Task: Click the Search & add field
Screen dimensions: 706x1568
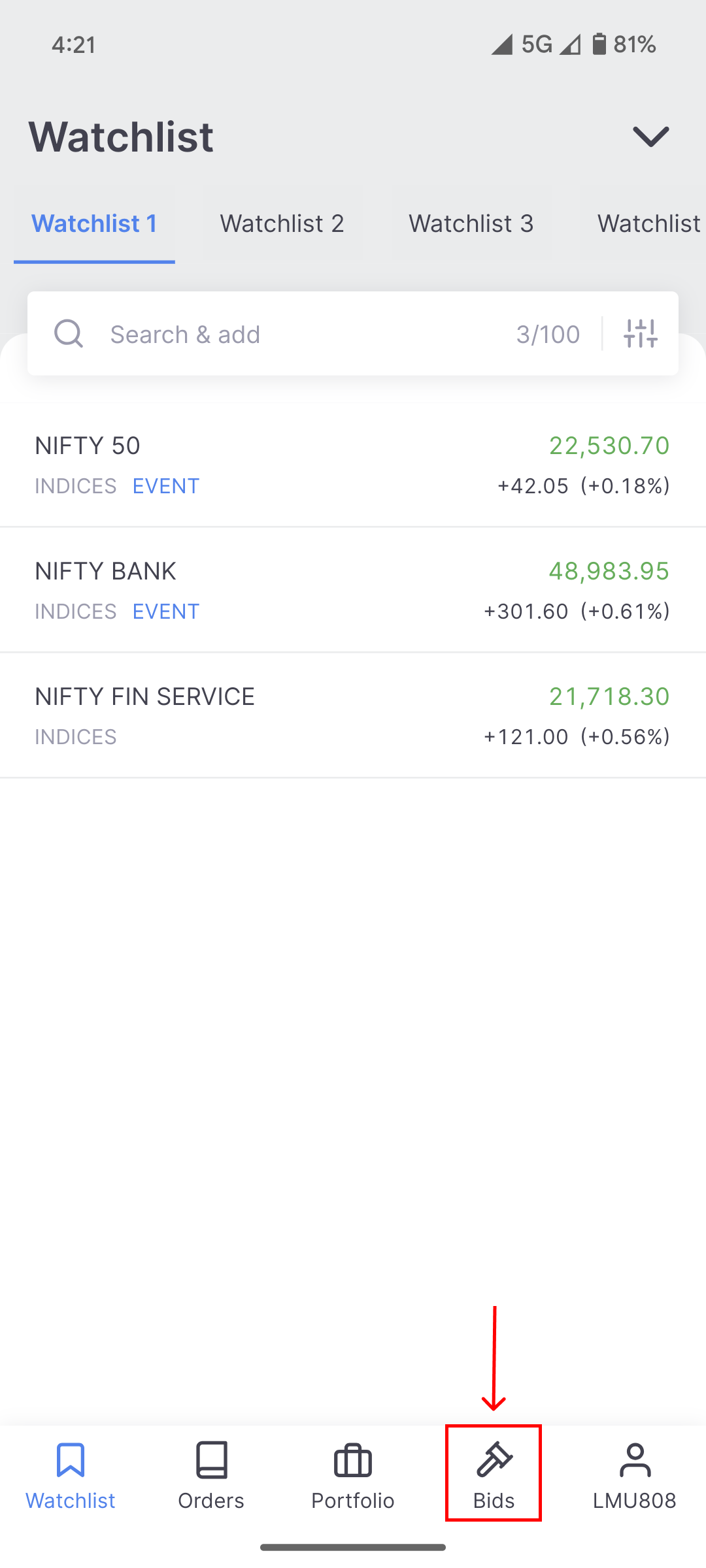Action: [294, 335]
